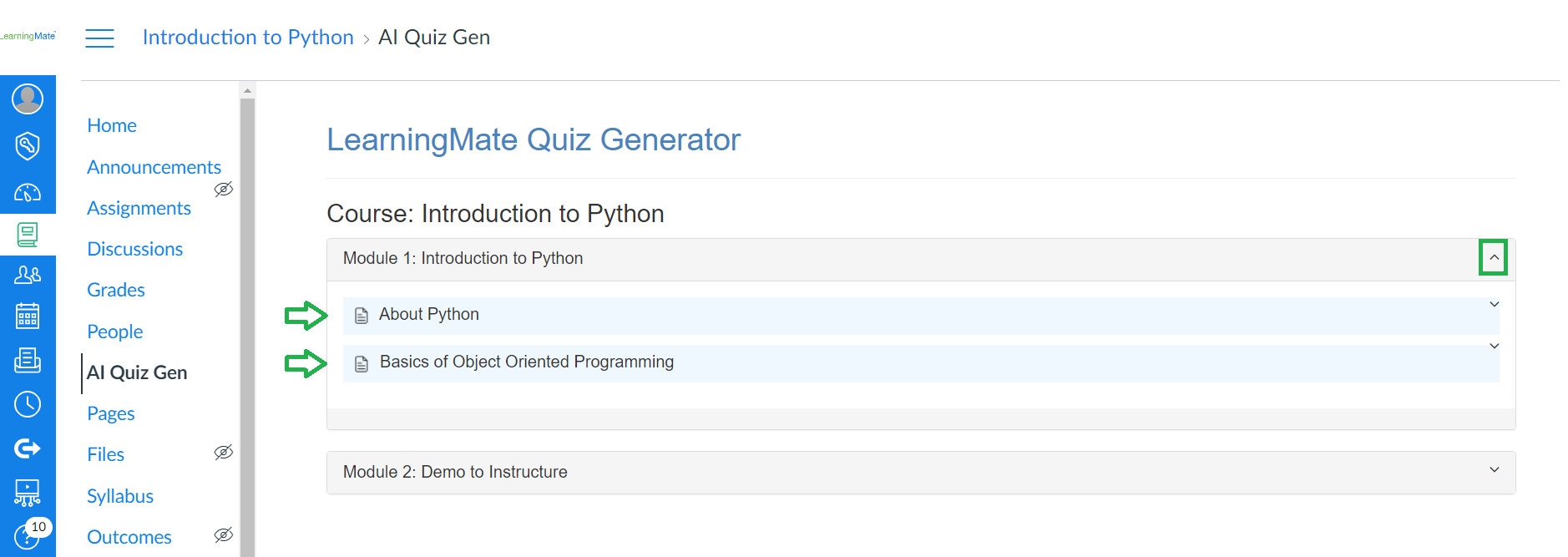Click Introduction to Python breadcrumb link

click(x=248, y=38)
